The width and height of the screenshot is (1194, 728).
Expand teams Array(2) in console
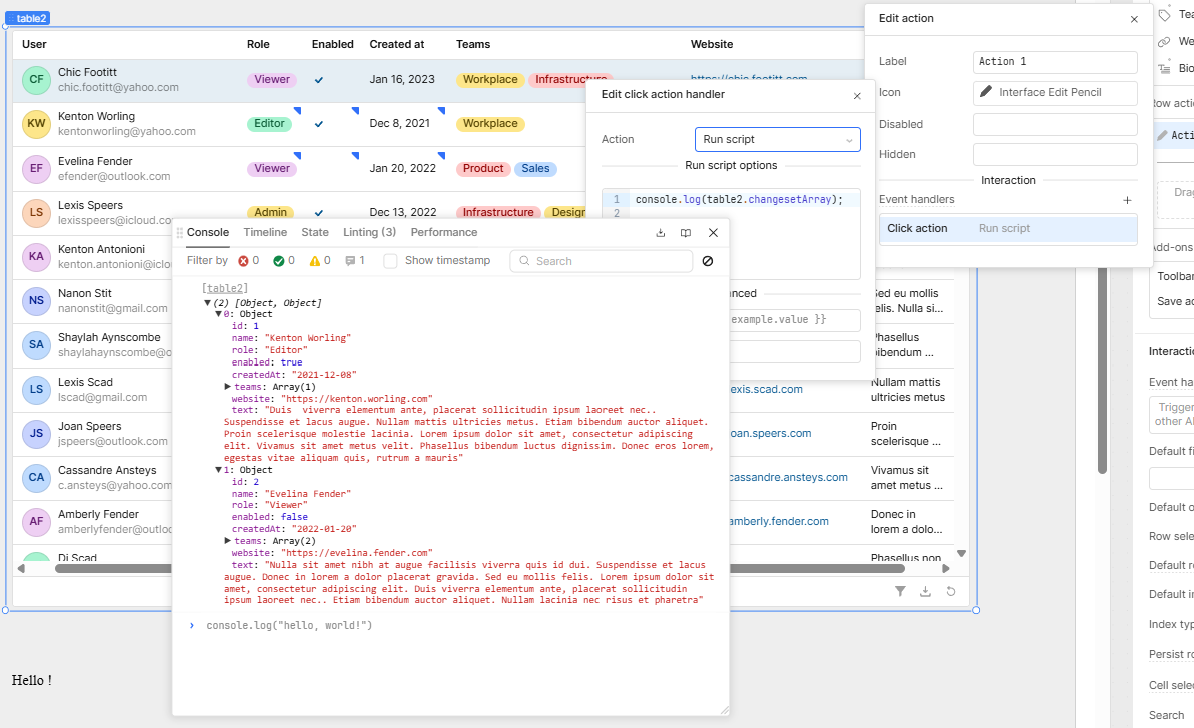tap(228, 541)
